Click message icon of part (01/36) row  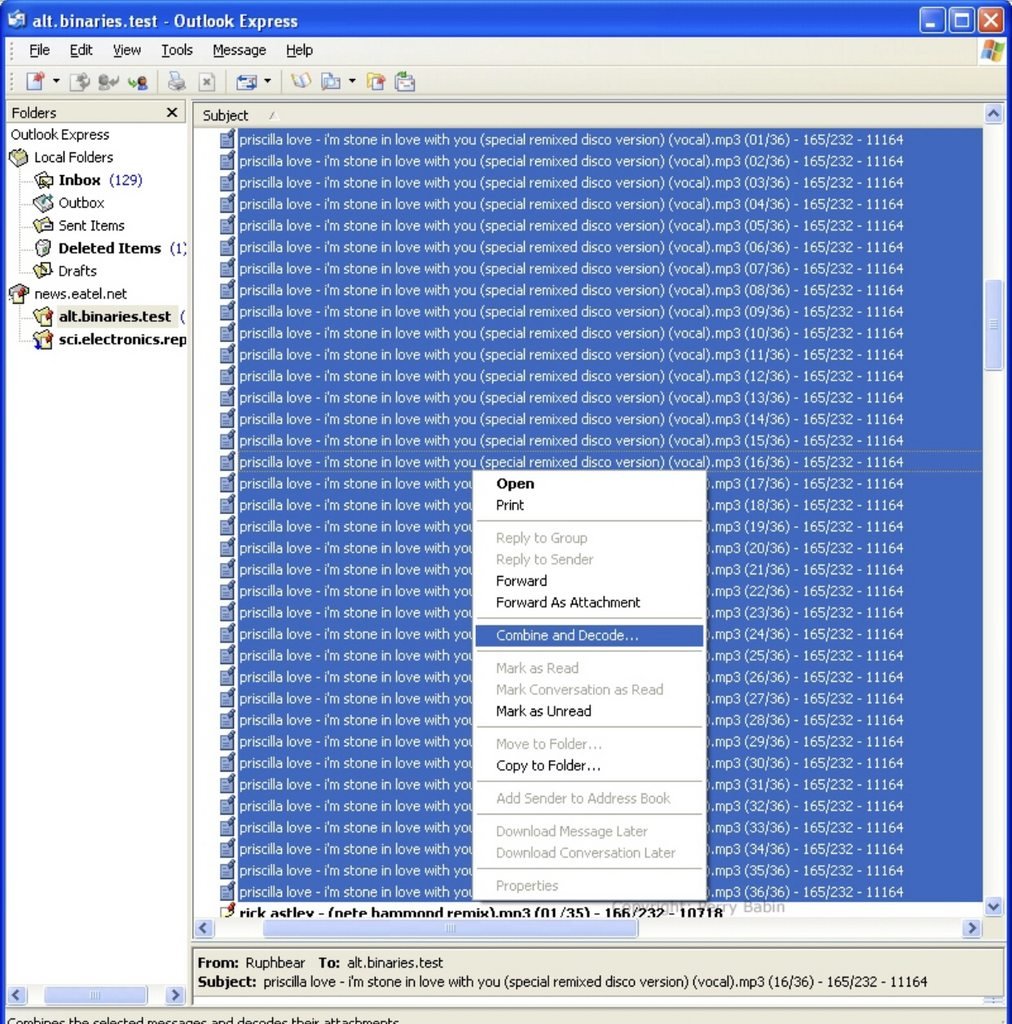(x=227, y=139)
